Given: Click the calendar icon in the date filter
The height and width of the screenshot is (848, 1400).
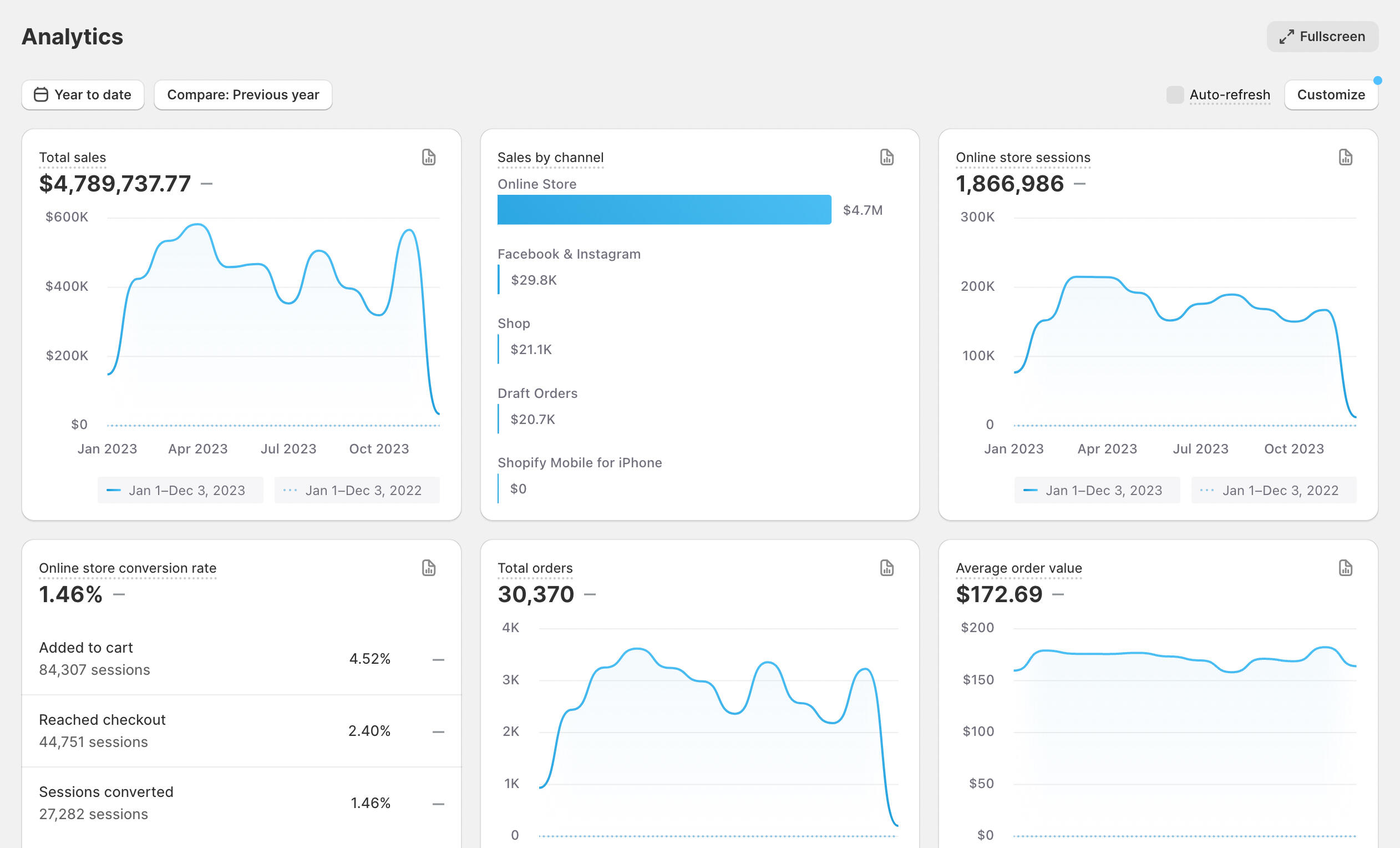Looking at the screenshot, I should point(41,94).
